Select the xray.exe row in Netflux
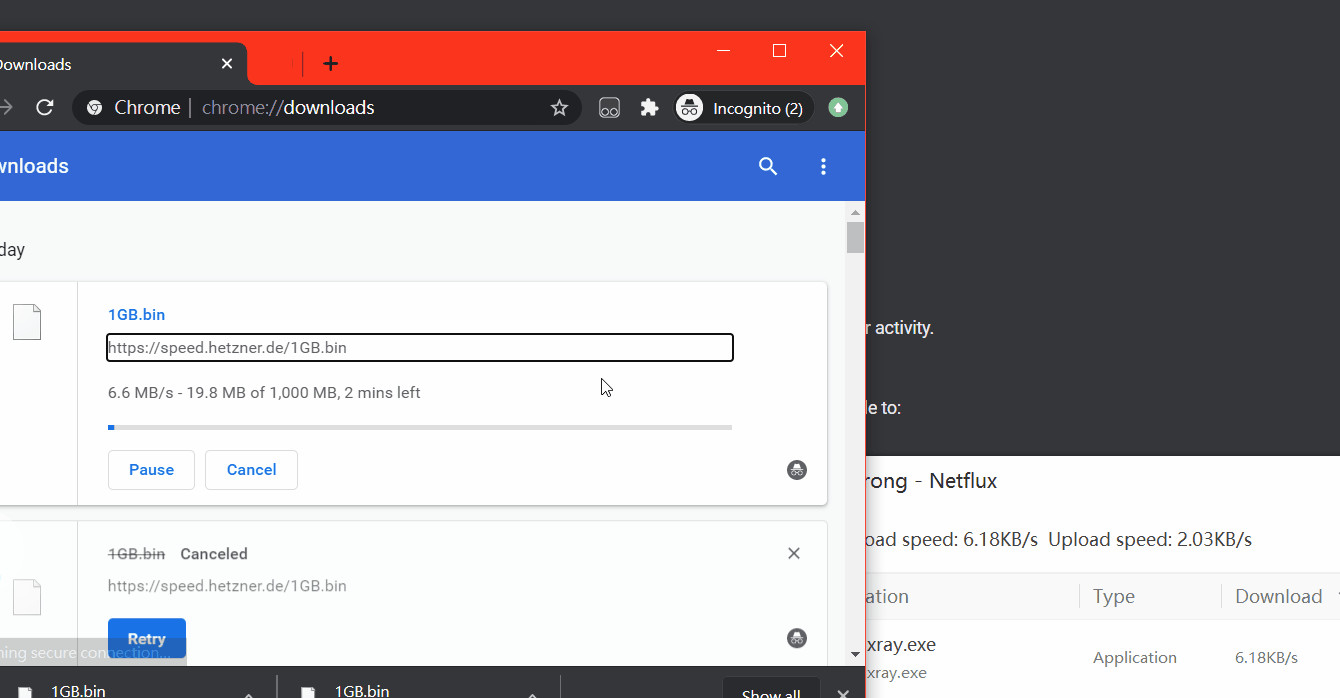Viewport: 1340px width, 698px height. (x=1103, y=657)
